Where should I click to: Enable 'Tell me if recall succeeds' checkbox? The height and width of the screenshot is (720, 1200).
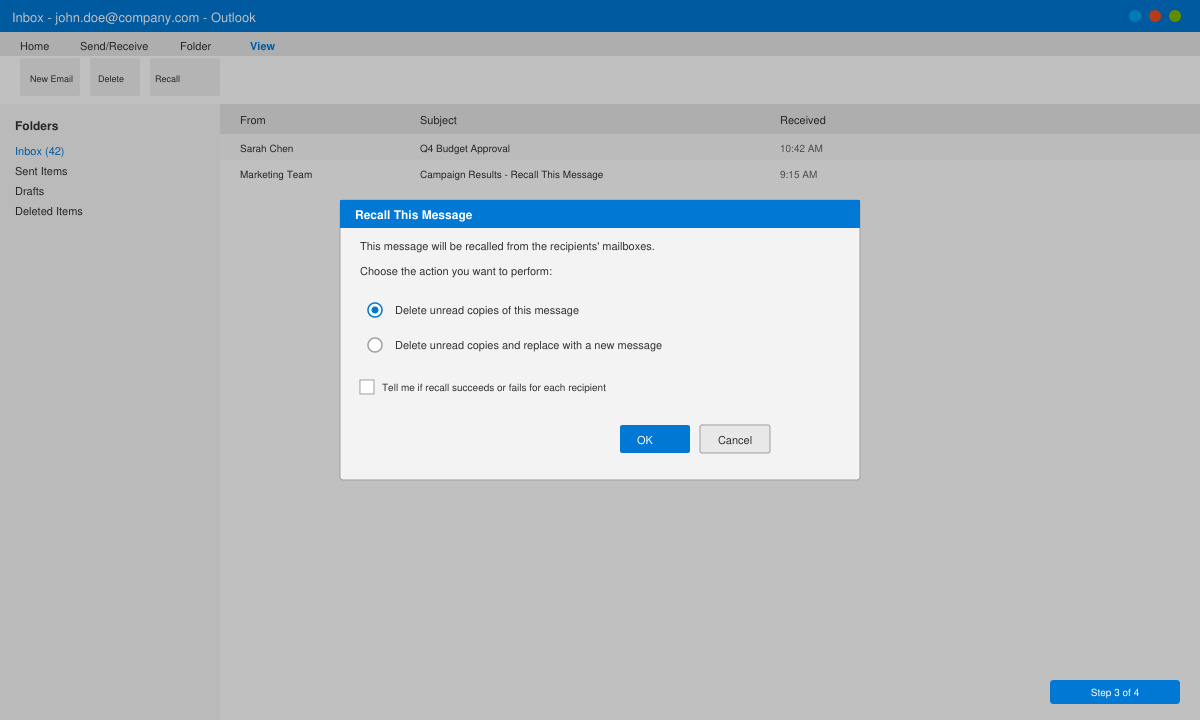367,387
